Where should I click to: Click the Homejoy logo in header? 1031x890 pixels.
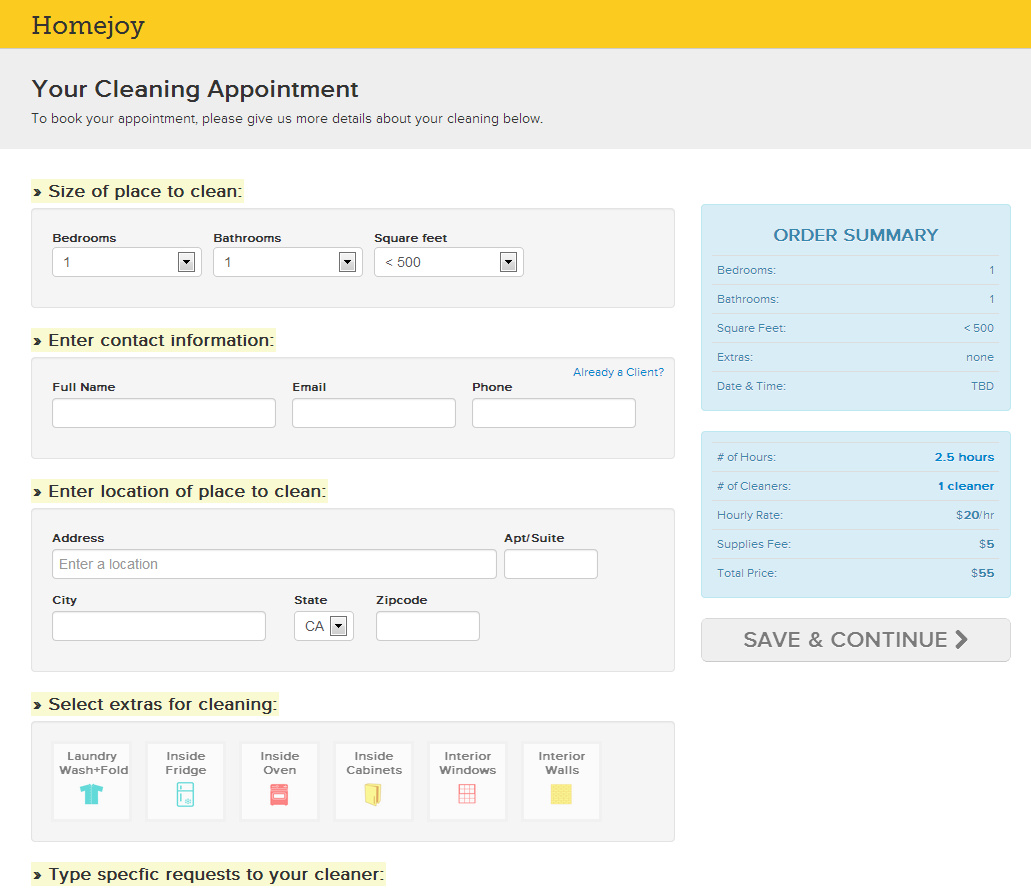click(x=88, y=26)
